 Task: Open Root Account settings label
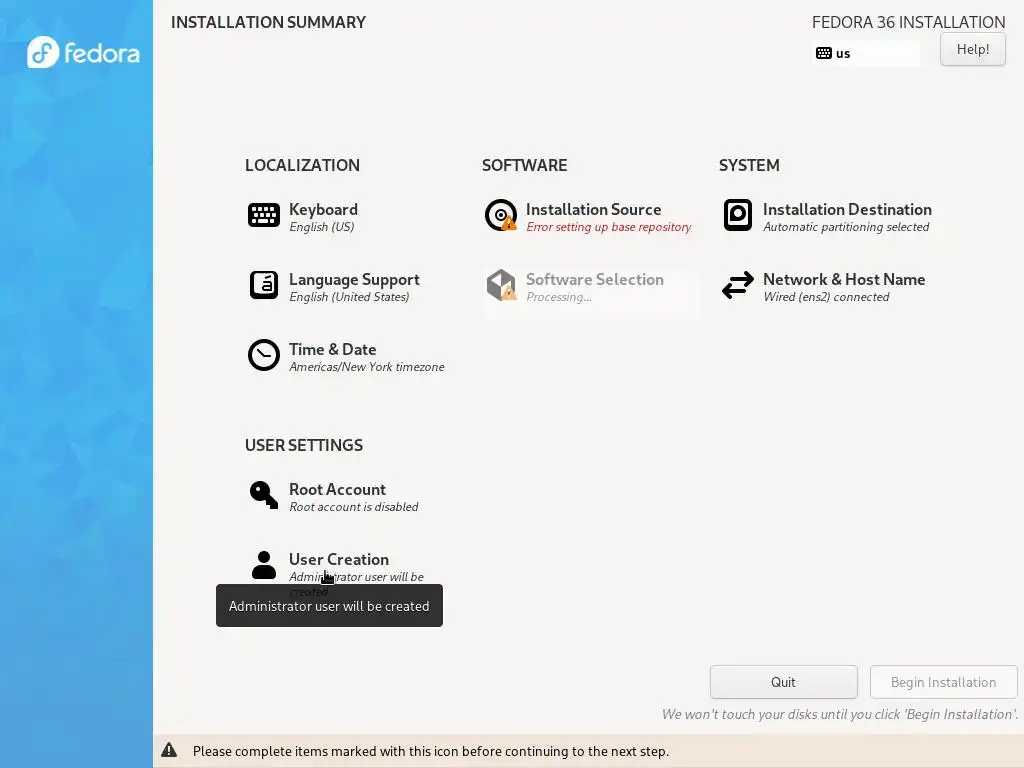click(x=337, y=489)
